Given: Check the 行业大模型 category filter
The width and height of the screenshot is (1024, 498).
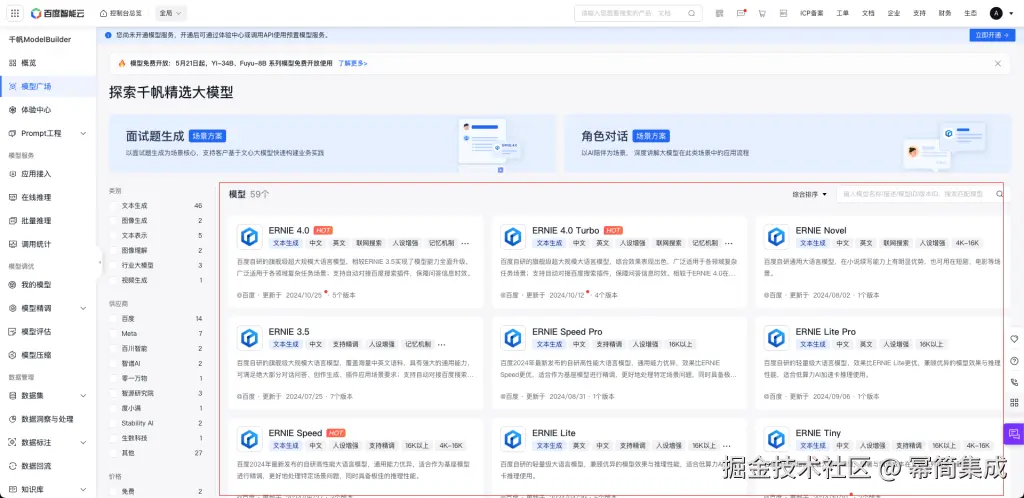Looking at the screenshot, I should [x=114, y=265].
